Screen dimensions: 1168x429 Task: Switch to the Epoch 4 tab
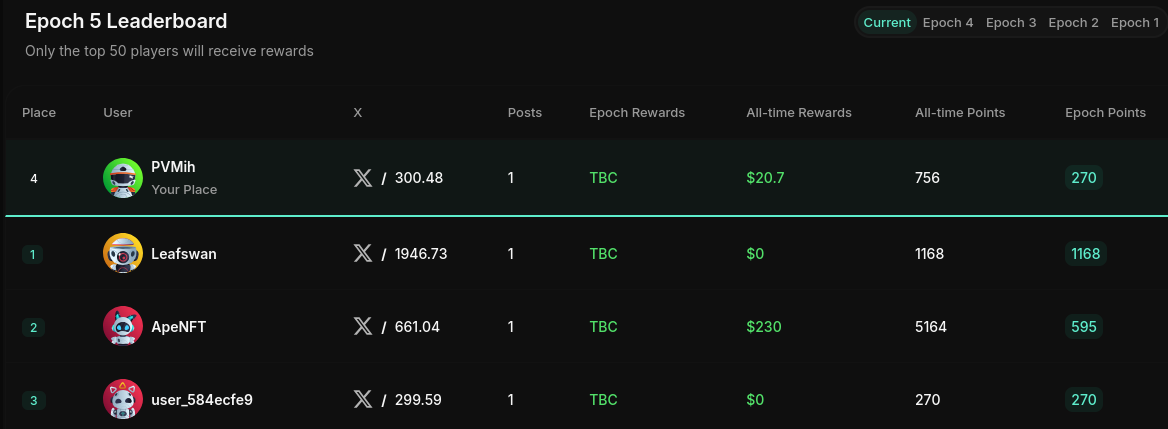(x=948, y=22)
